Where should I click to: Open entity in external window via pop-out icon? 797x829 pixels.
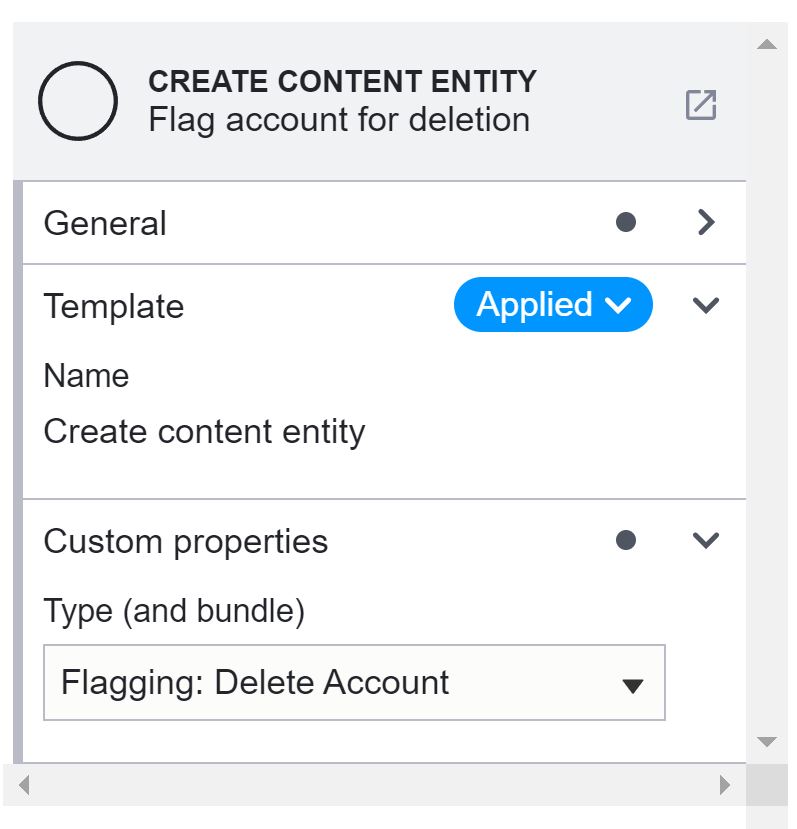[x=703, y=103]
